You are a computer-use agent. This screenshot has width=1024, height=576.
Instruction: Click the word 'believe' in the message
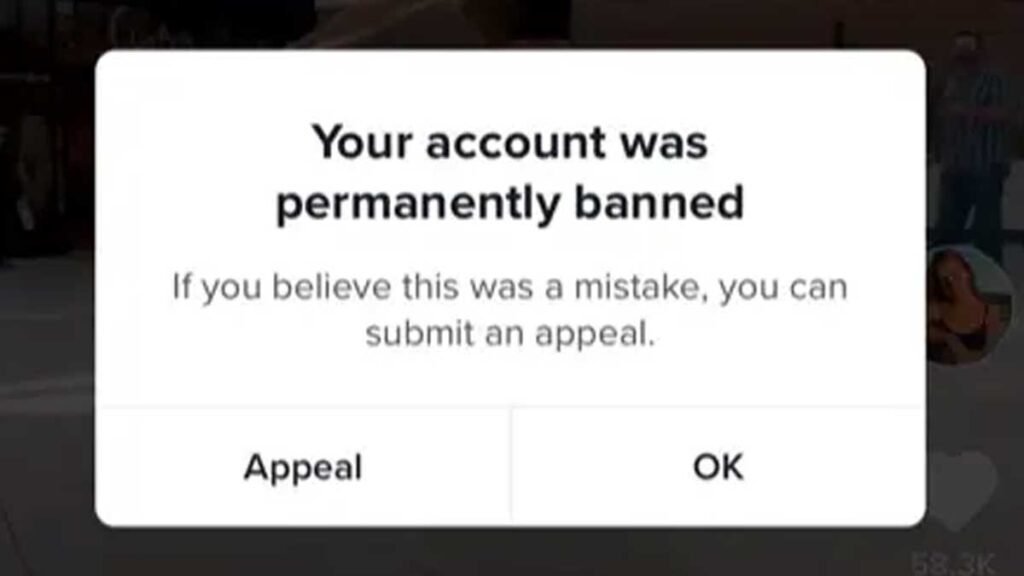[331, 287]
